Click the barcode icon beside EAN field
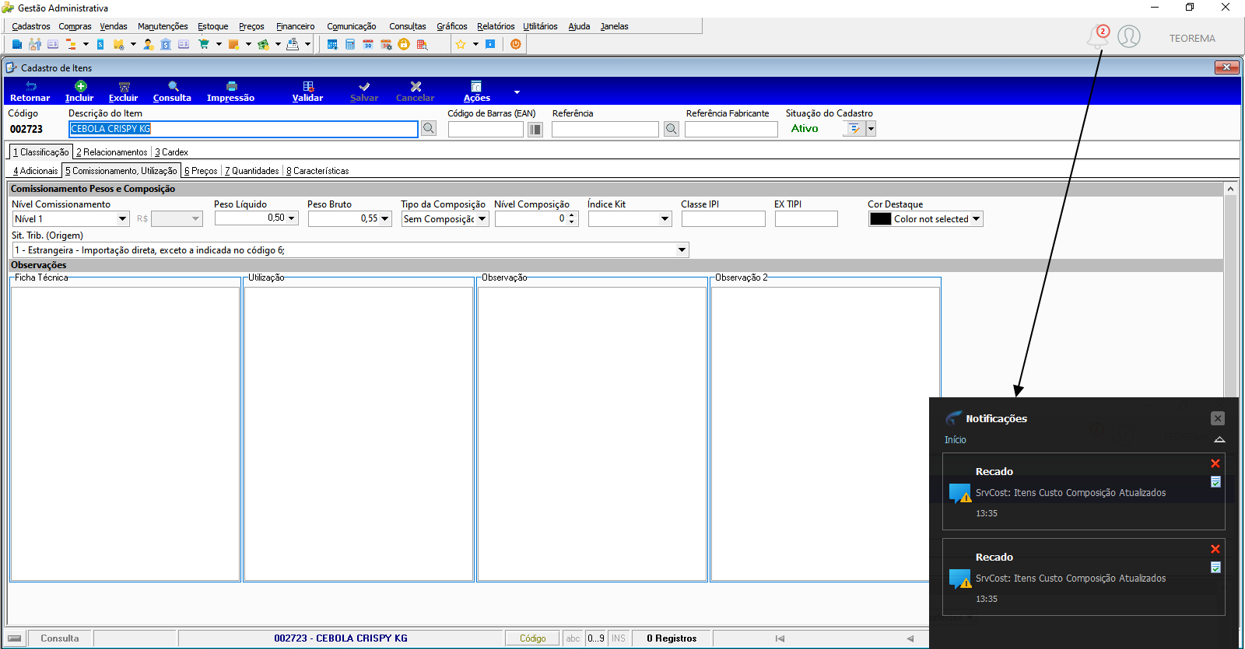 (x=535, y=129)
